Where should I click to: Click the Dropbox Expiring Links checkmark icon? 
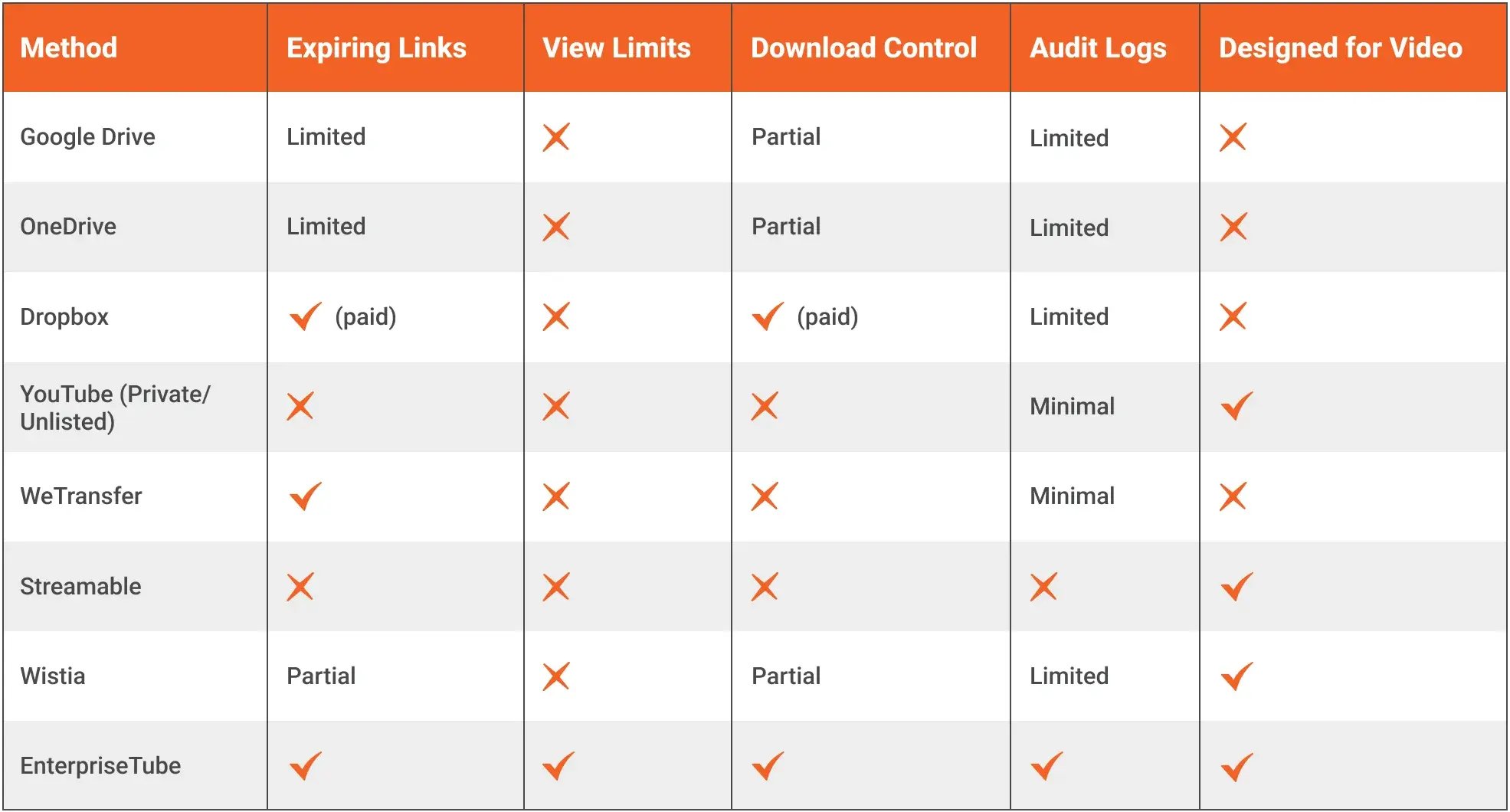pos(306,316)
